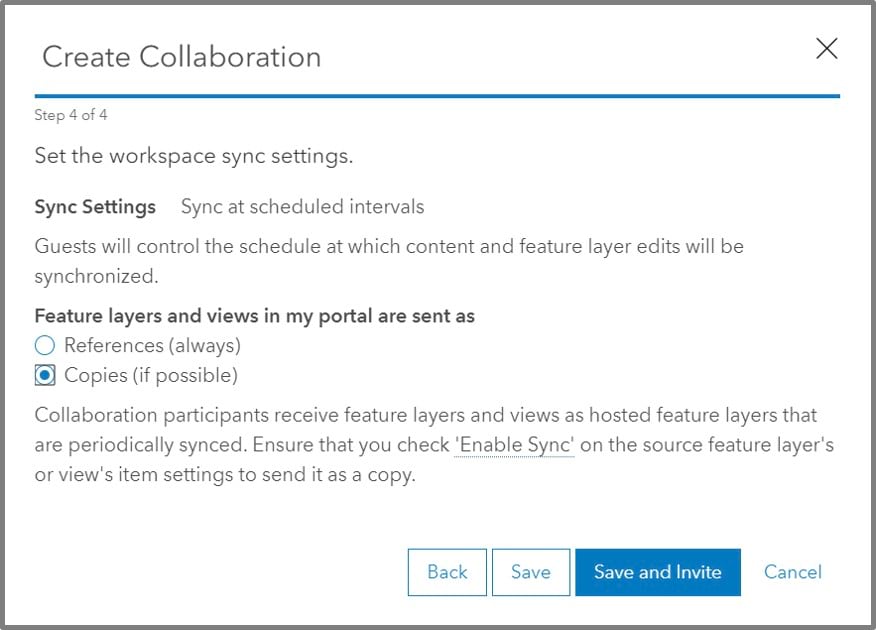Click 'Sync at scheduled intervals' text
This screenshot has height=630, width=876.
click(302, 207)
